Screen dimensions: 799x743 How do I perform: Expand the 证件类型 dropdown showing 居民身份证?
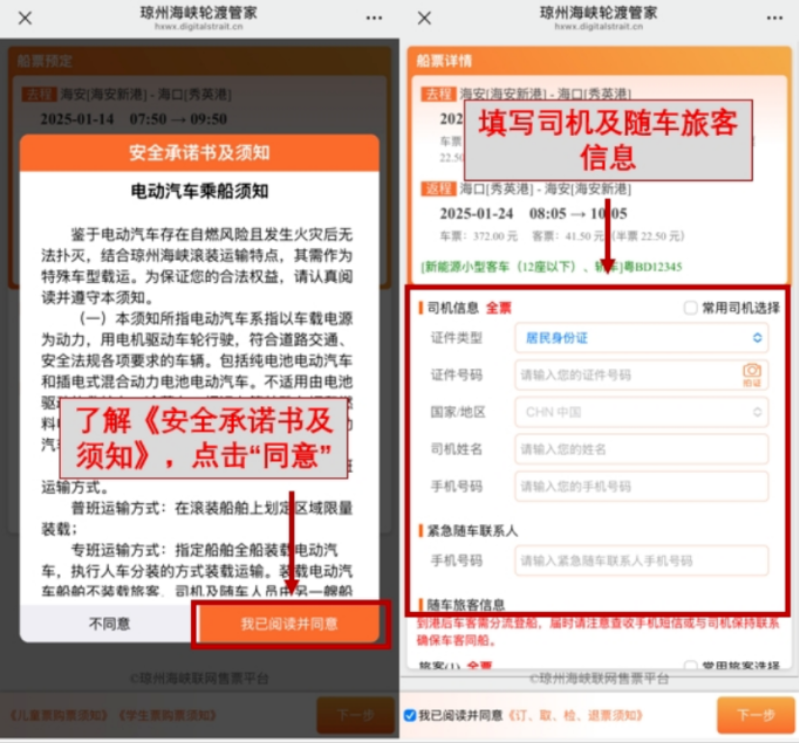pyautogui.click(x=641, y=338)
